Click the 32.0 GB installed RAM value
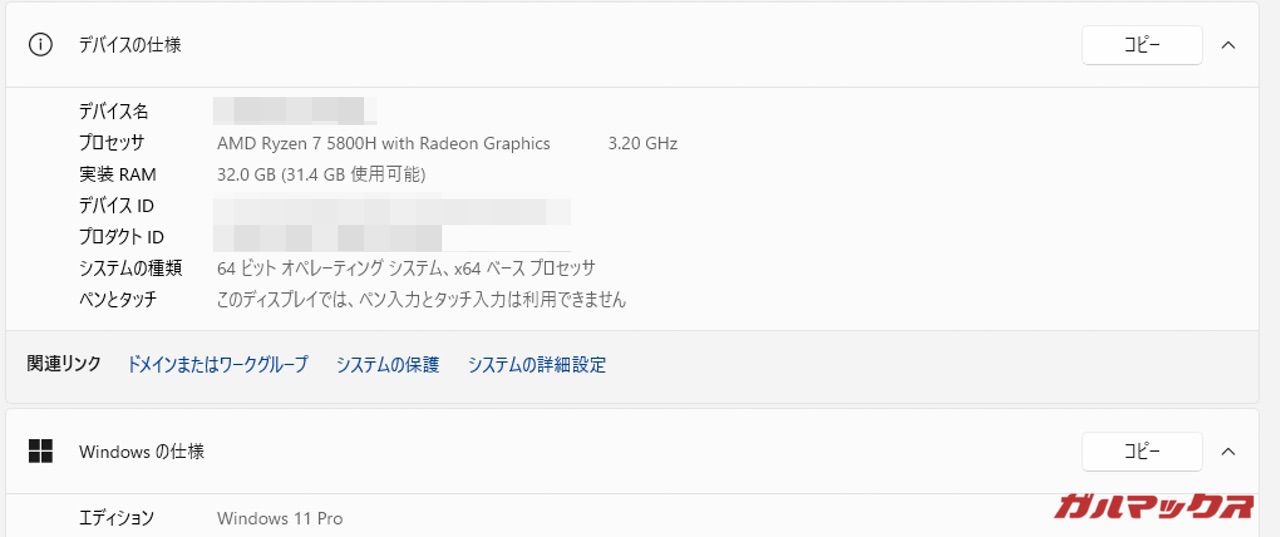 (321, 175)
